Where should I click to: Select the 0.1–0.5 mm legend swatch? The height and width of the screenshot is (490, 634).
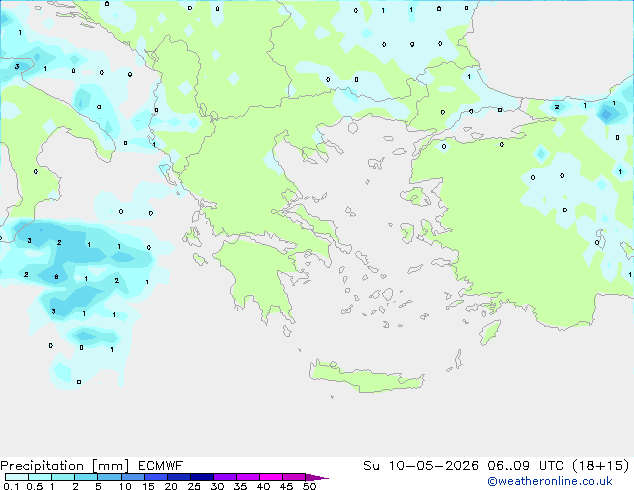click(17, 477)
